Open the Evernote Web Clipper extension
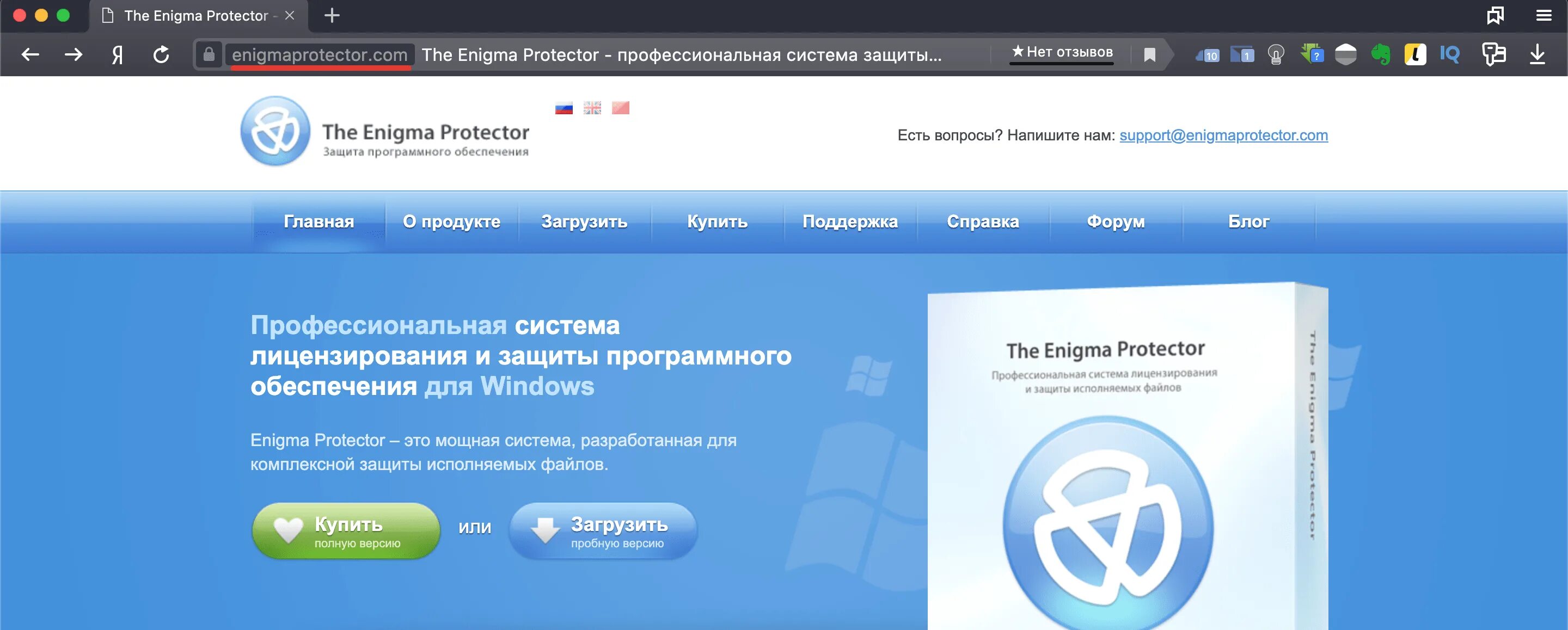 (x=1382, y=55)
